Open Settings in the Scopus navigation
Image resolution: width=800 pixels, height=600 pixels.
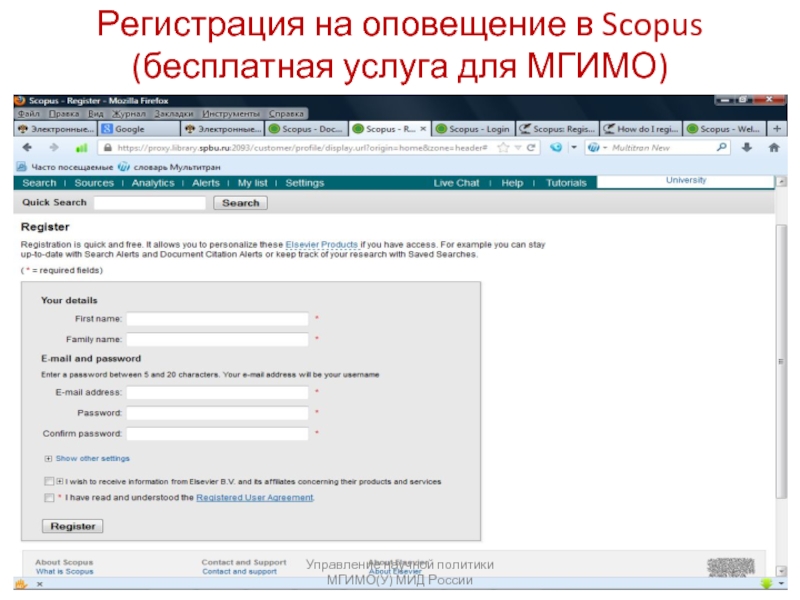[x=305, y=183]
